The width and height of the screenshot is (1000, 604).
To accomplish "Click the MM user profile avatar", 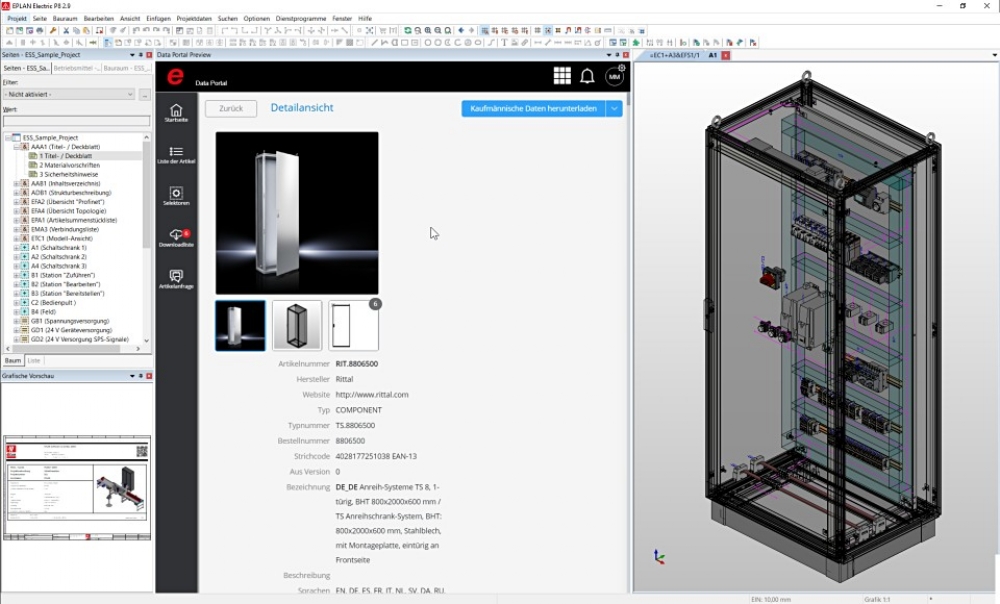I will pyautogui.click(x=614, y=77).
